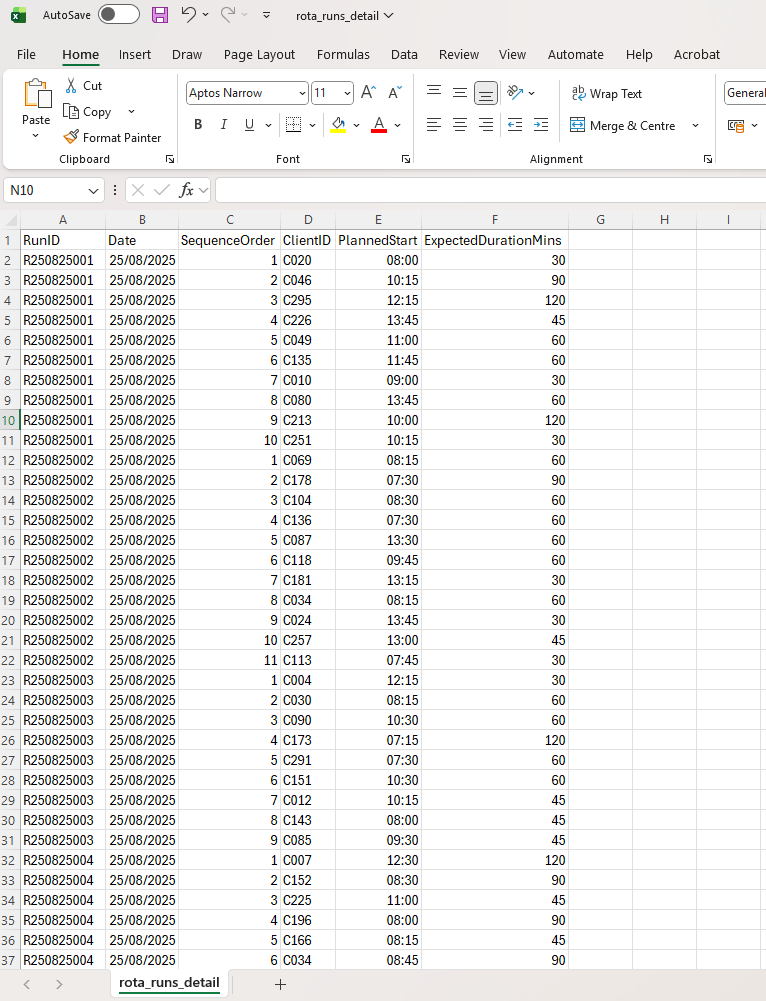766x1001 pixels.
Task: Centre cell text horizontally
Action: [460, 124]
